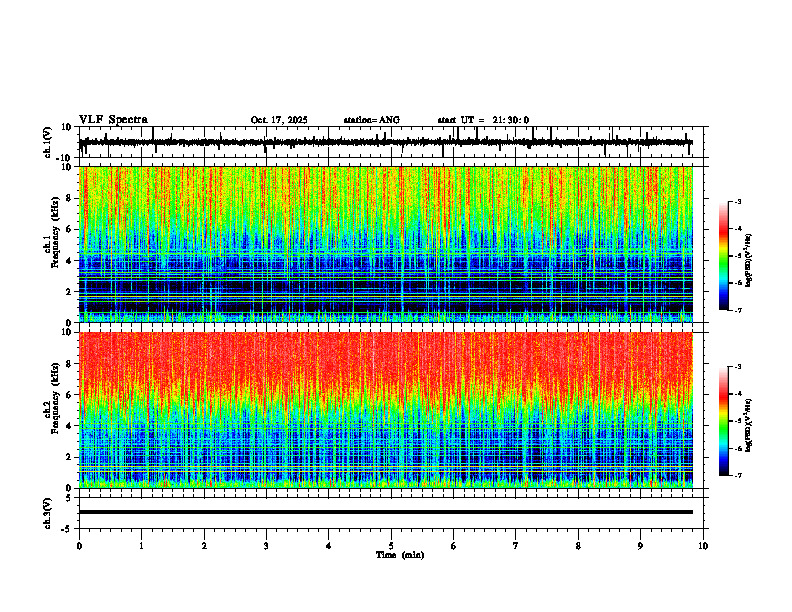Click the "6" kHz tick on ch.2 spectrogram
Screen dimensions: 792x612
click(69, 395)
